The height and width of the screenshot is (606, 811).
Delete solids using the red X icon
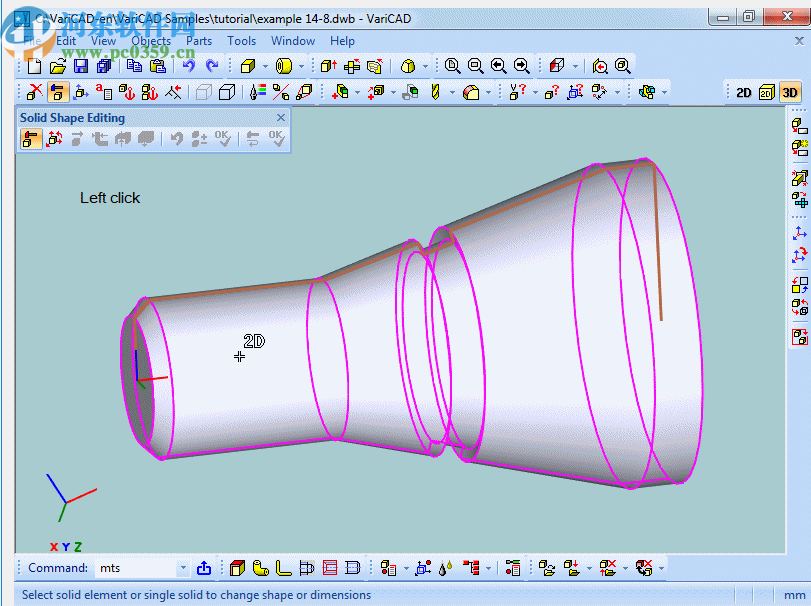(35, 92)
